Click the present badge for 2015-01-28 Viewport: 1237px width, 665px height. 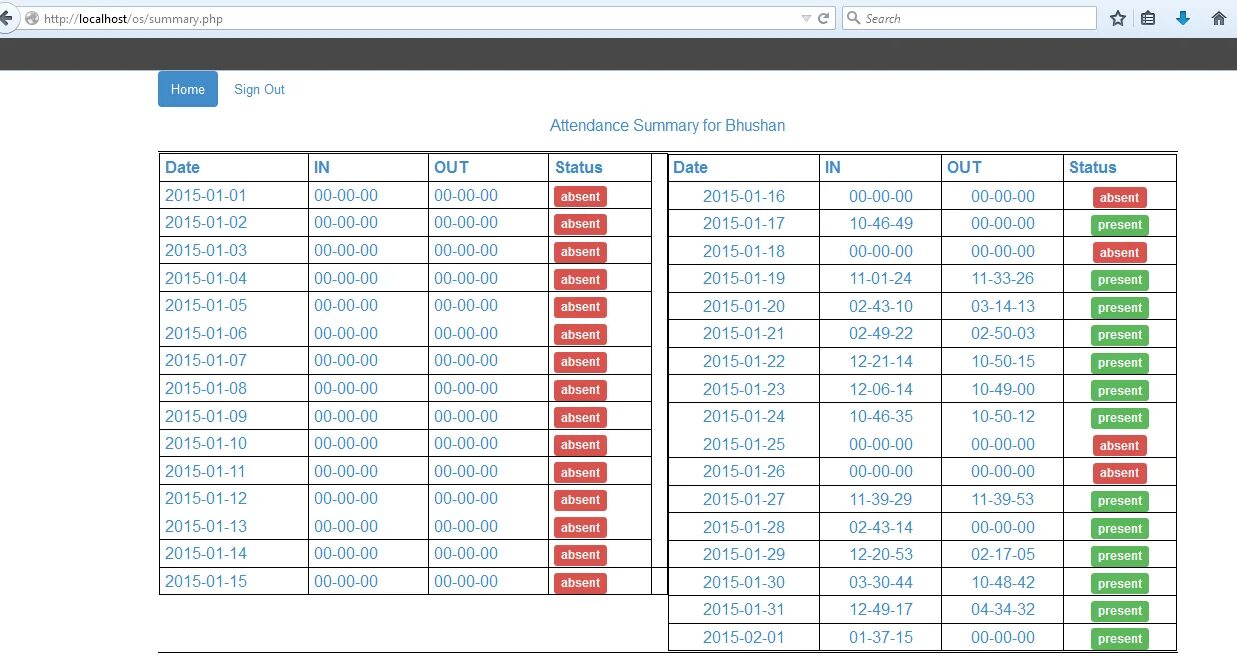1120,529
